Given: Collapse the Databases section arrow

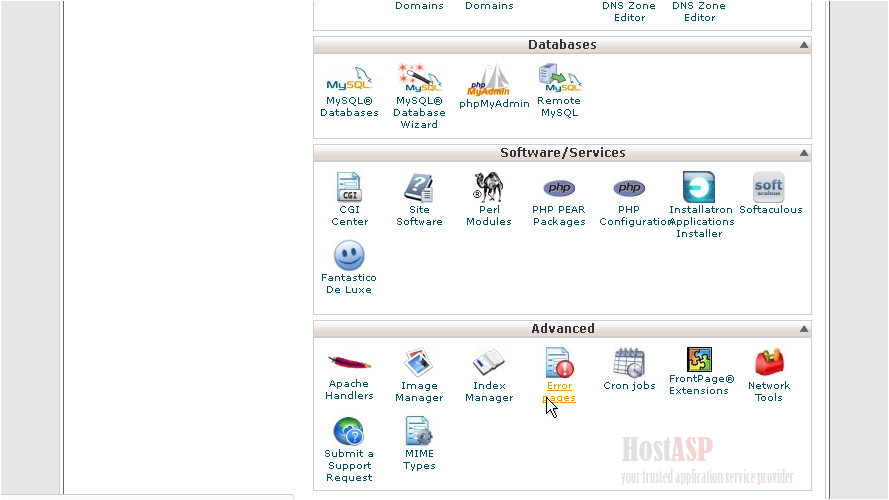Looking at the screenshot, I should pyautogui.click(x=804, y=45).
